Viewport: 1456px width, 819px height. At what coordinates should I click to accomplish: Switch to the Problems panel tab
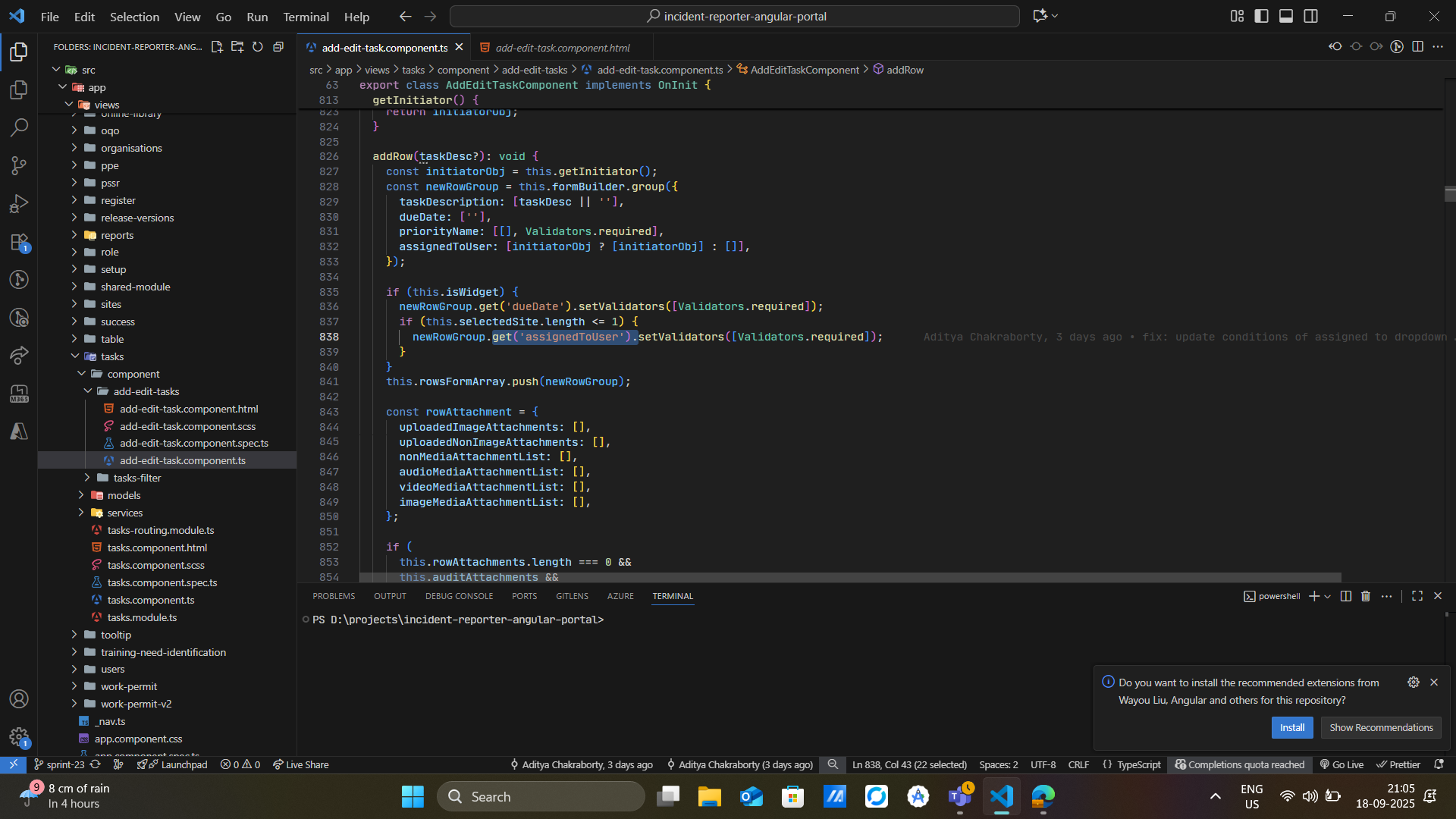click(x=334, y=596)
